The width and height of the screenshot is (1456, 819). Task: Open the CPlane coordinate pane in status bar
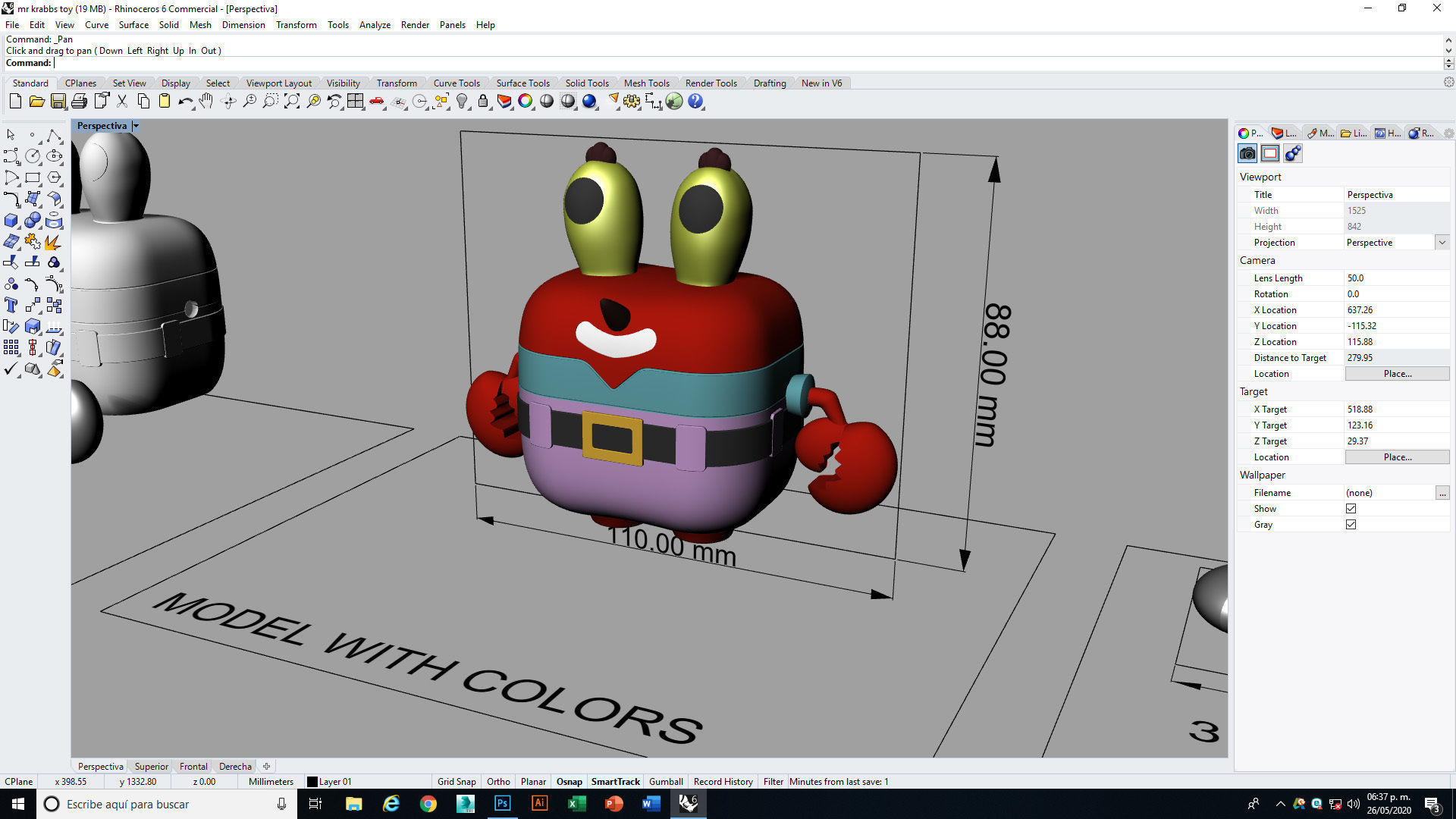pos(19,782)
